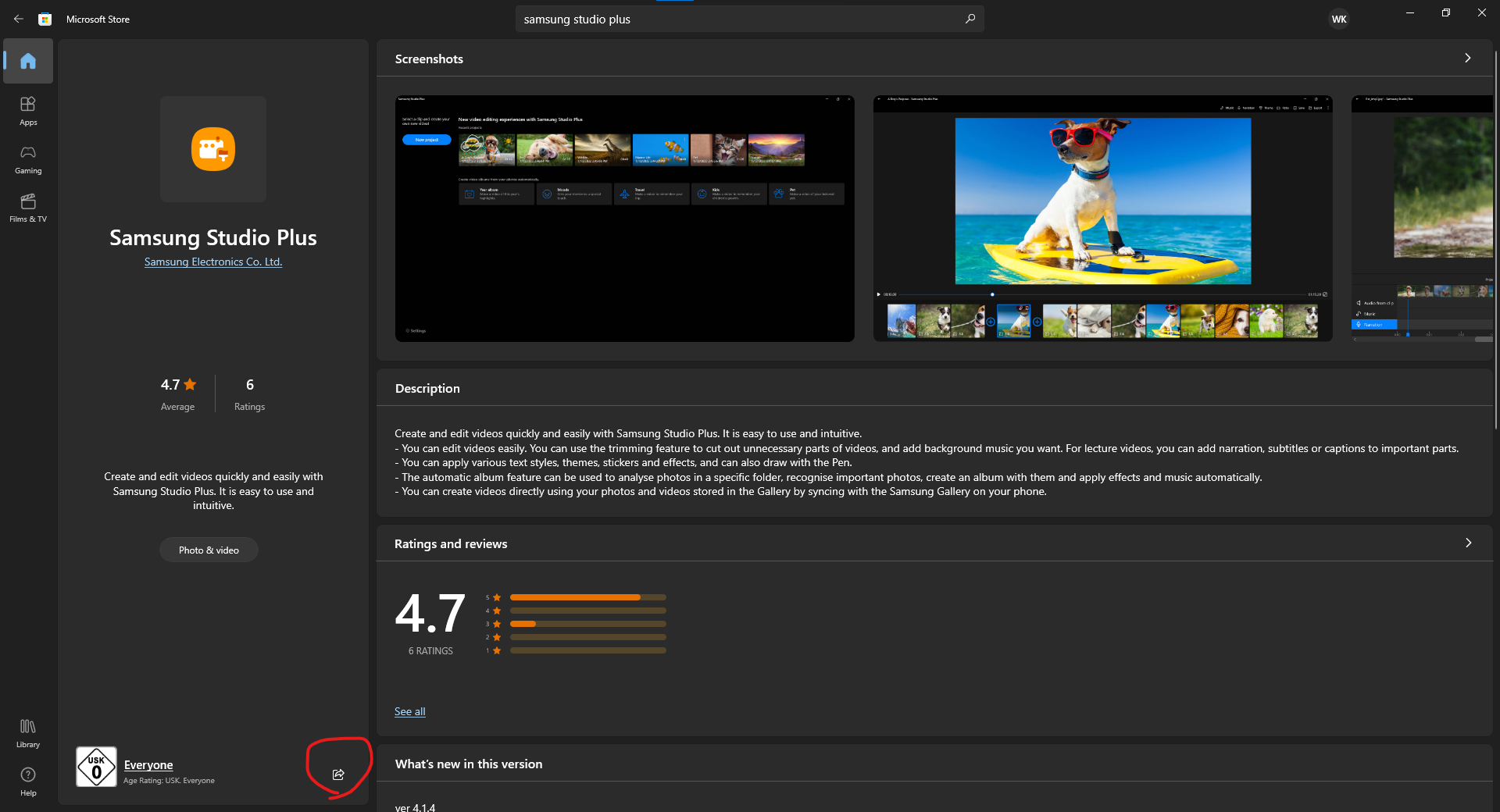Viewport: 1500px width, 812px height.
Task: Click the Samsung Studio Plus title
Action: pyautogui.click(x=213, y=237)
